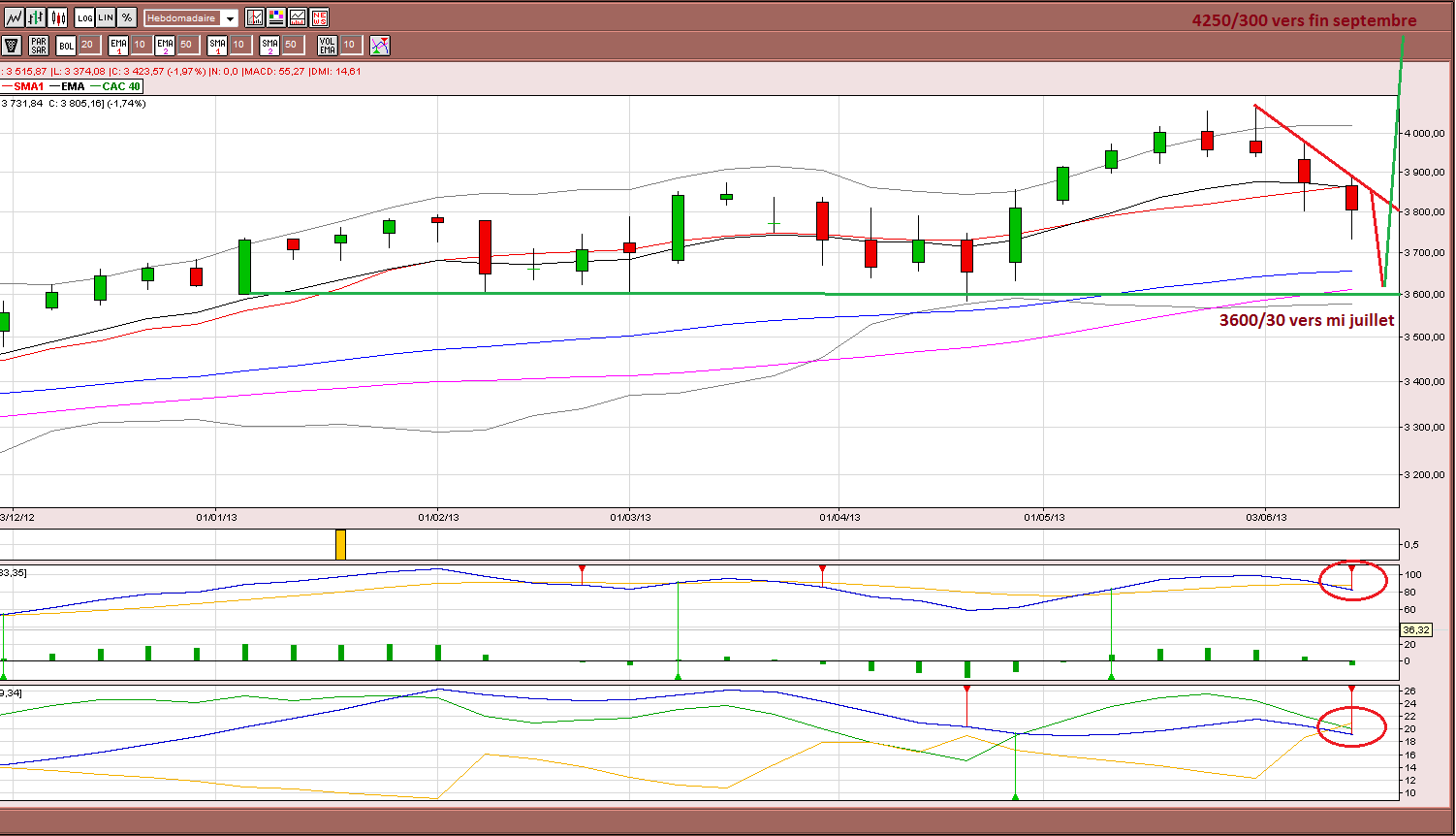This screenshot has height=836, width=1456.
Task: Click the chart cursor/crosshair icon
Action: coord(255,17)
